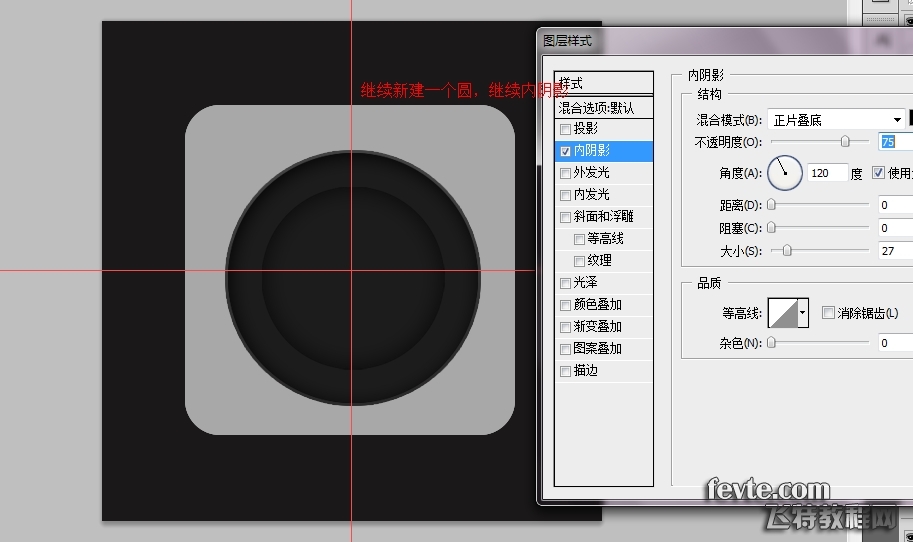Select 混合选项:默认 in the styles list
913x542 pixels.
[603, 107]
